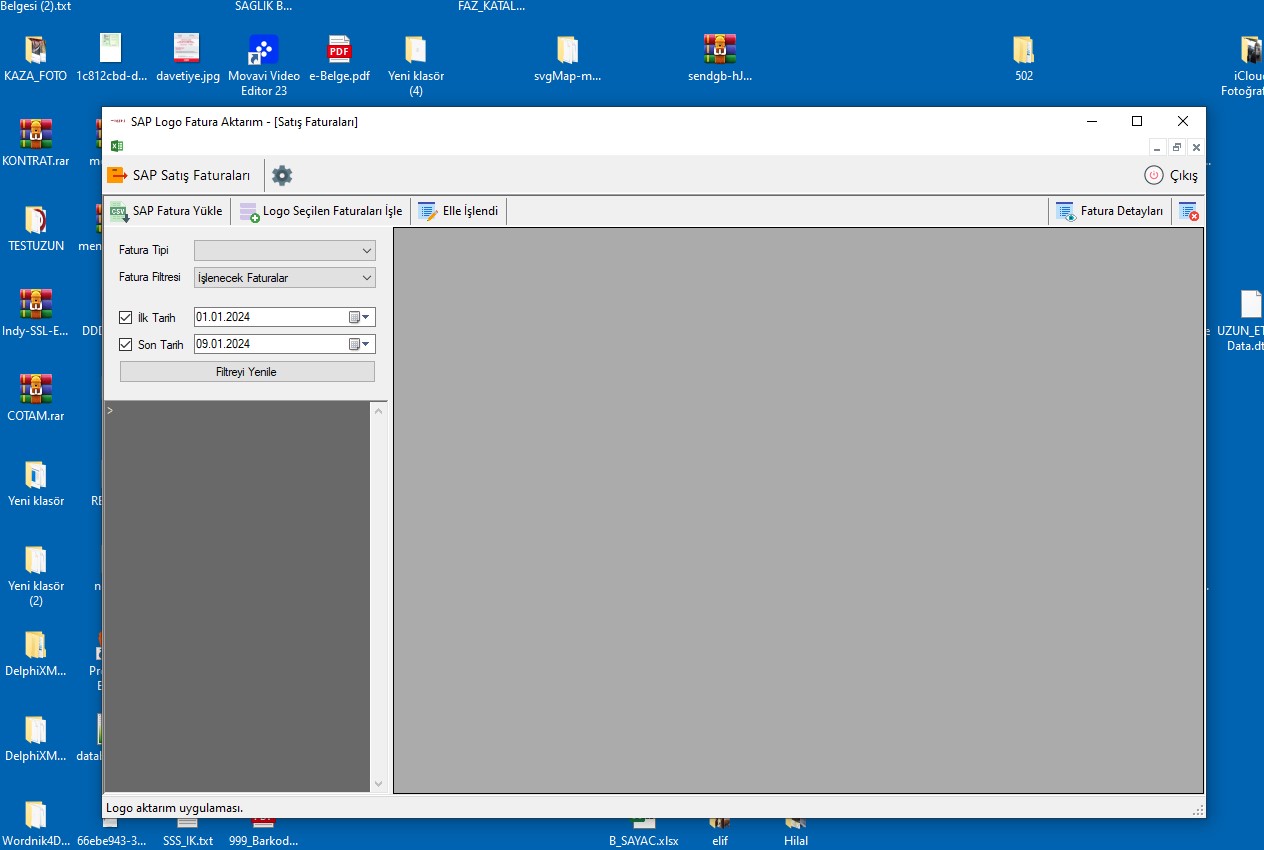The width and height of the screenshot is (1264, 850).
Task: Click the settings gear icon
Action: coord(282,176)
